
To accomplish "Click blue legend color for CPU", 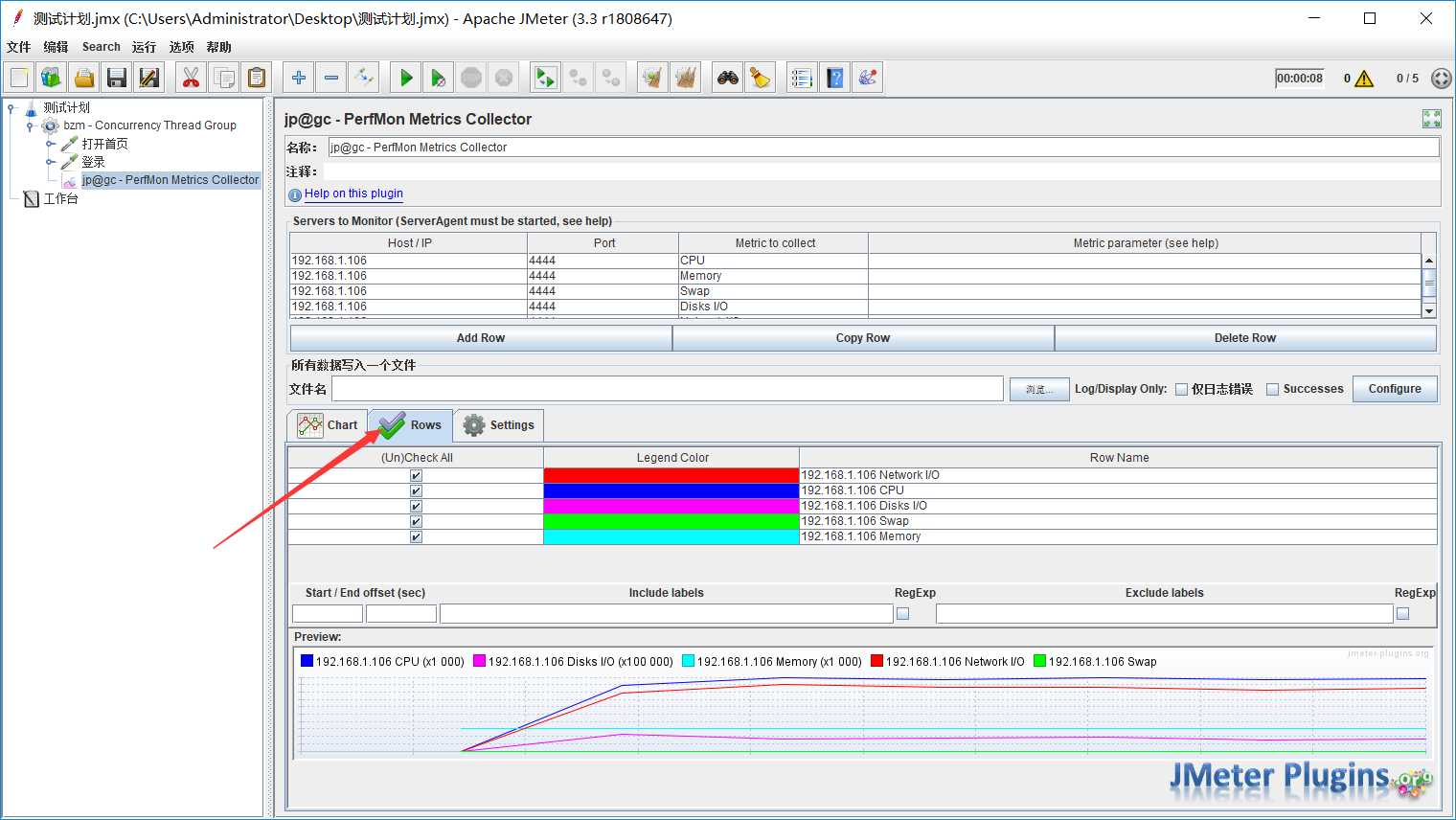I will [671, 490].
